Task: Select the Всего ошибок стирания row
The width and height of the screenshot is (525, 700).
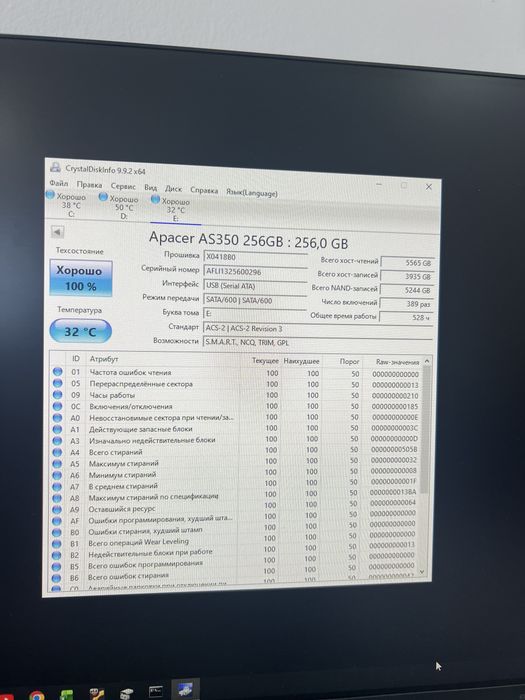Action: pos(235,576)
